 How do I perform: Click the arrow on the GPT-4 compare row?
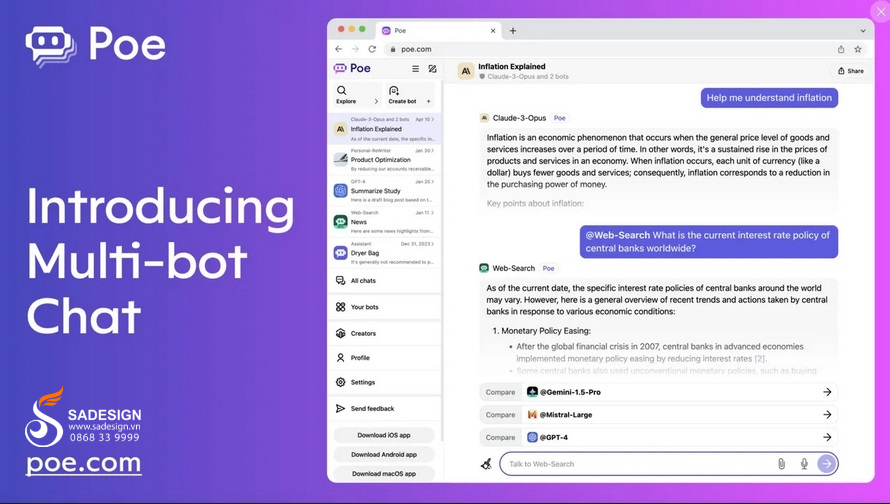(827, 438)
